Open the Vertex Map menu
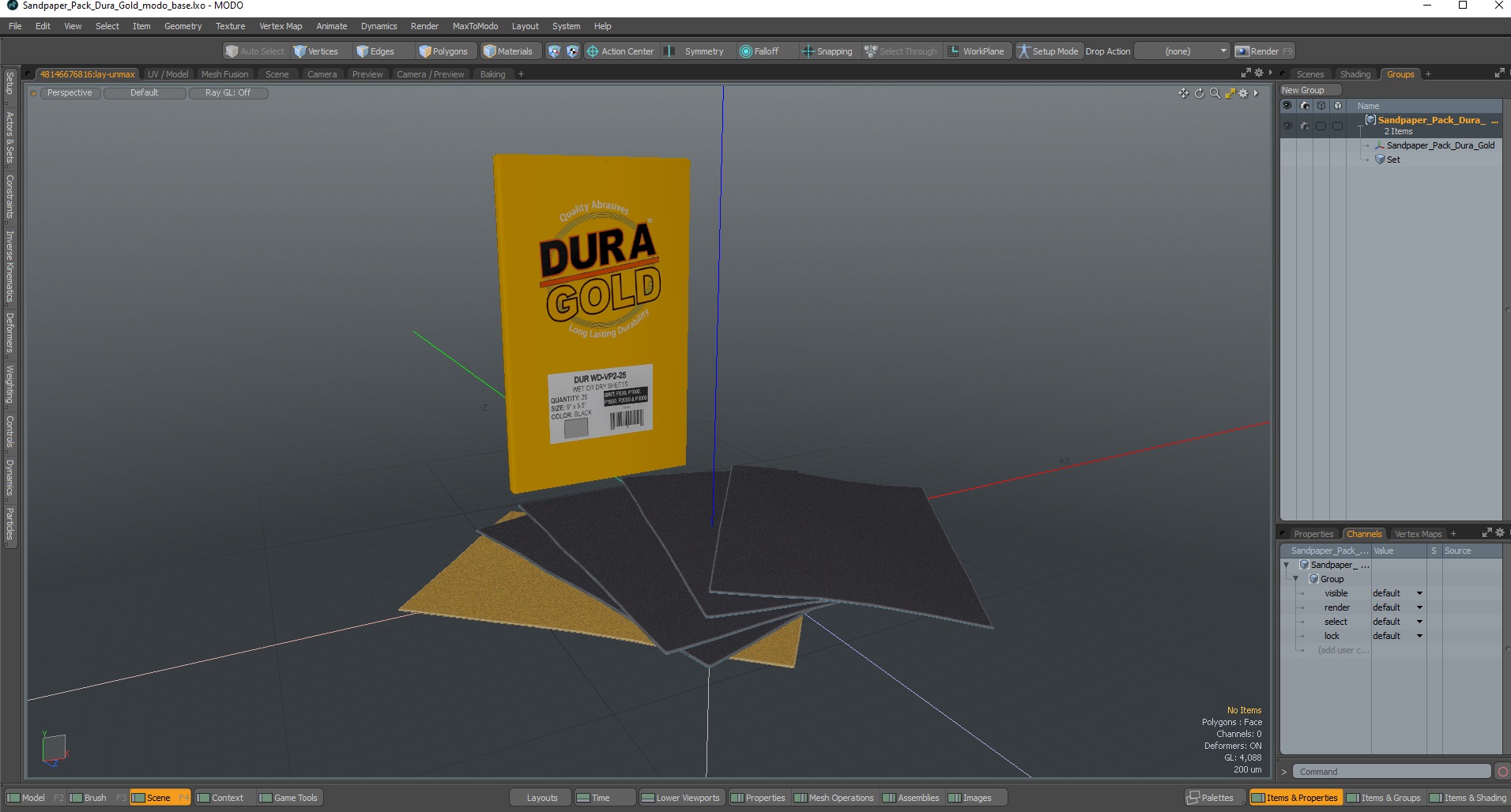 tap(281, 26)
